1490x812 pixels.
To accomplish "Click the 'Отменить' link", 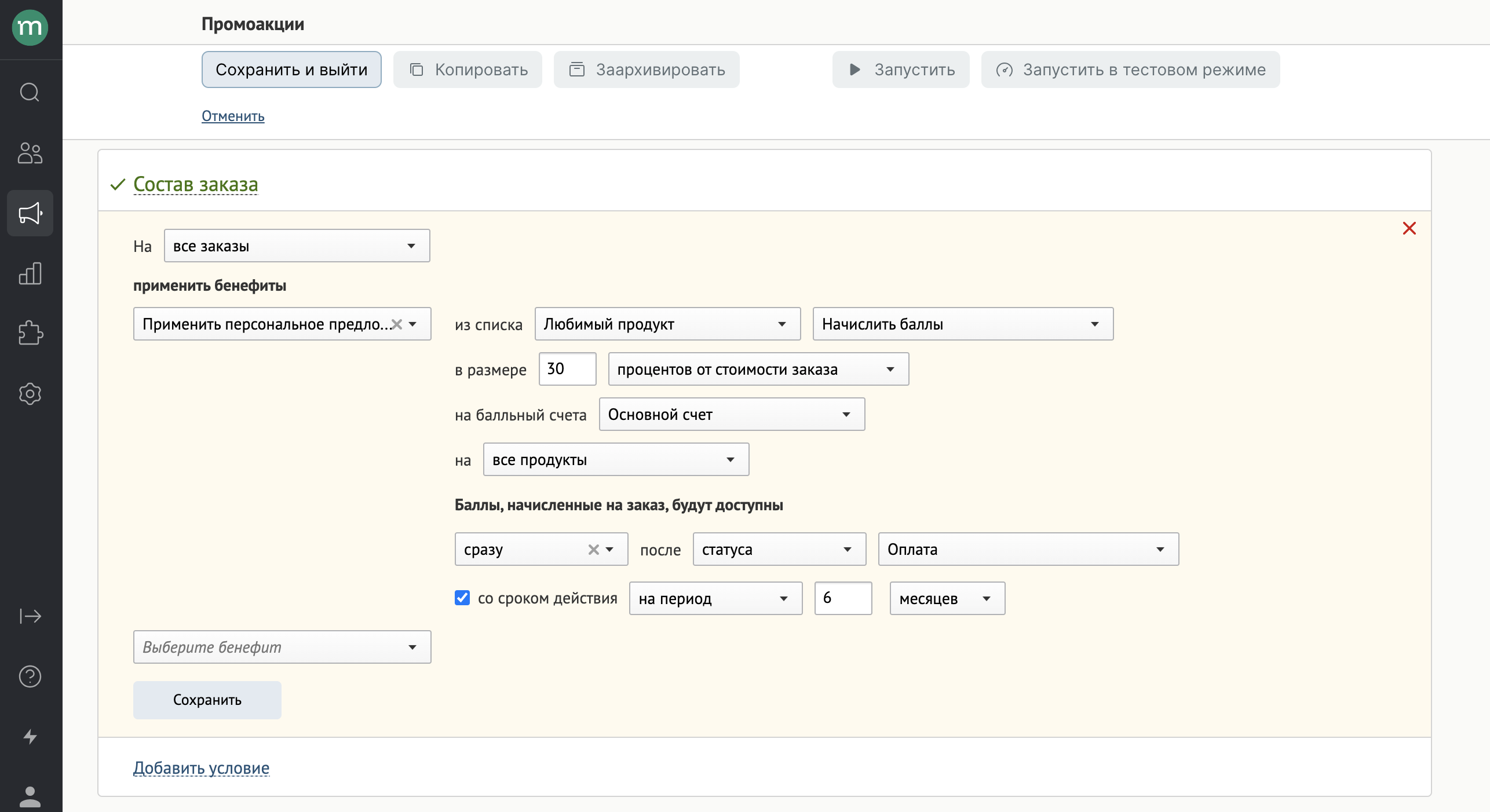I will [x=233, y=116].
